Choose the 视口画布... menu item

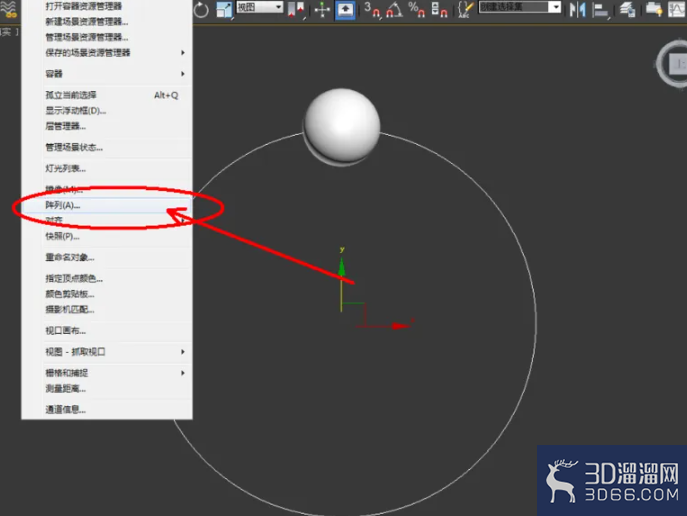107,331
